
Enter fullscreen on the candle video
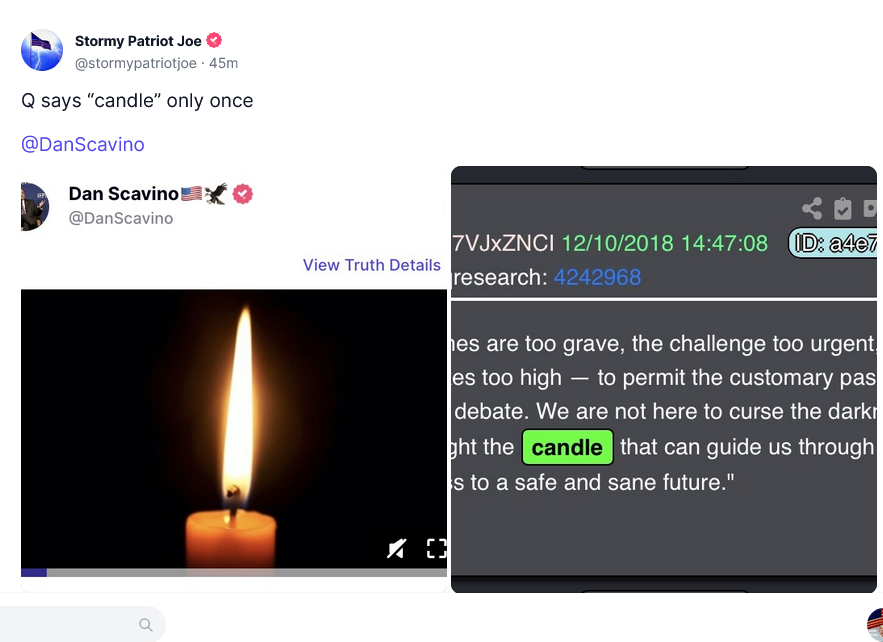pyautogui.click(x=436, y=549)
